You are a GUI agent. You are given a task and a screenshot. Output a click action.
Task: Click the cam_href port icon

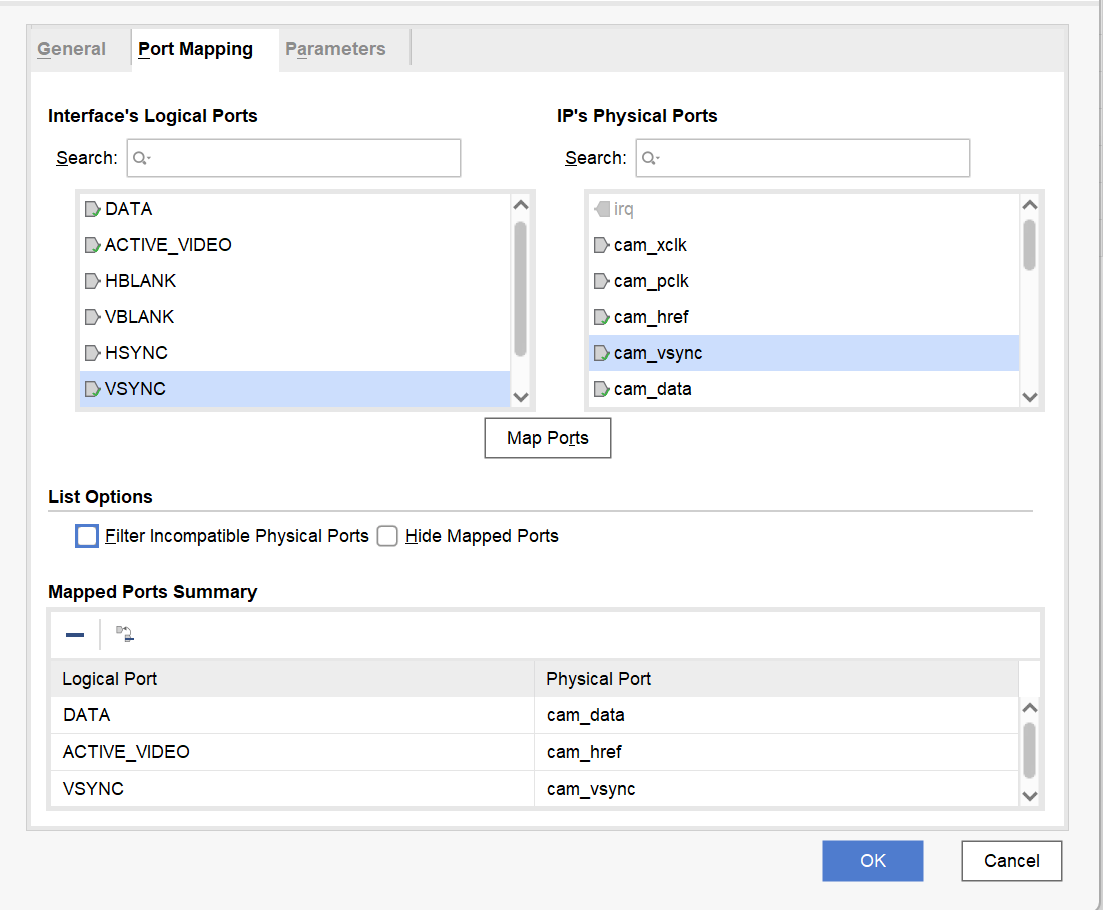[x=601, y=317]
